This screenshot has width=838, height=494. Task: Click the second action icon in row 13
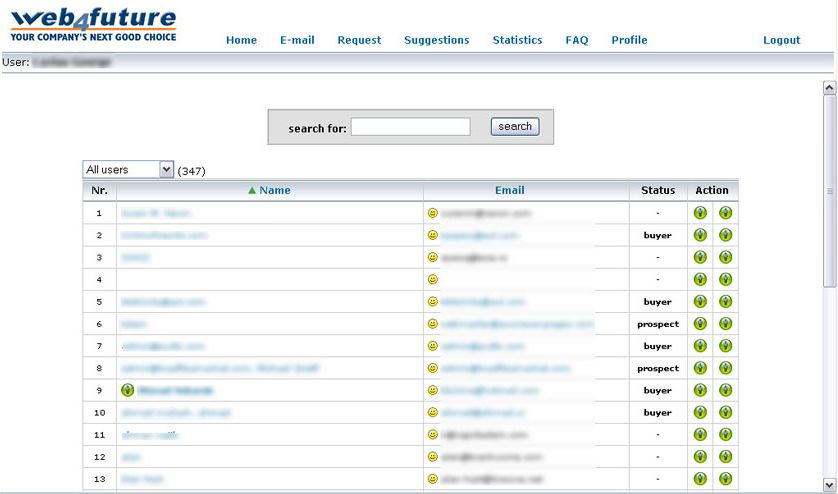pos(725,478)
